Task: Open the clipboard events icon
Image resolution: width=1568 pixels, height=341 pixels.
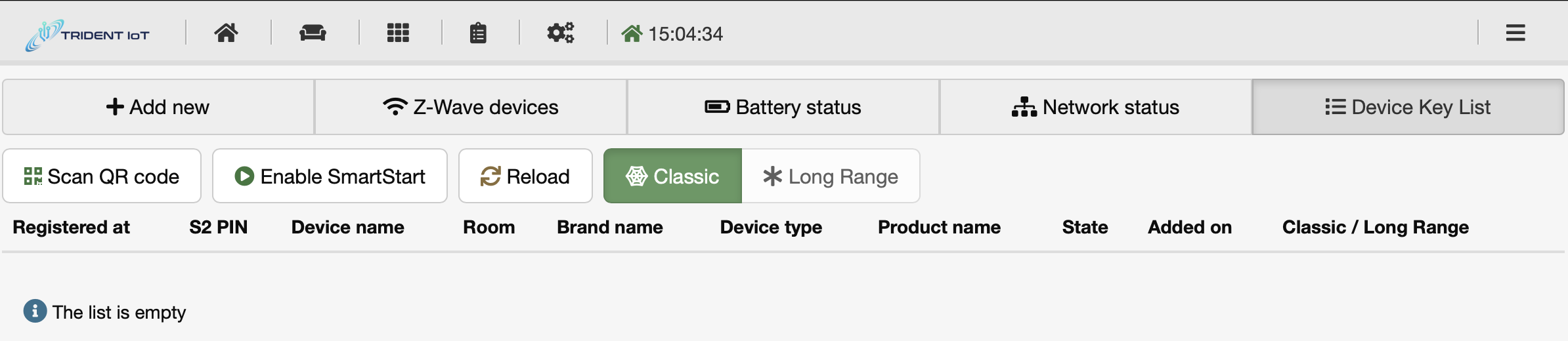Action: point(478,33)
